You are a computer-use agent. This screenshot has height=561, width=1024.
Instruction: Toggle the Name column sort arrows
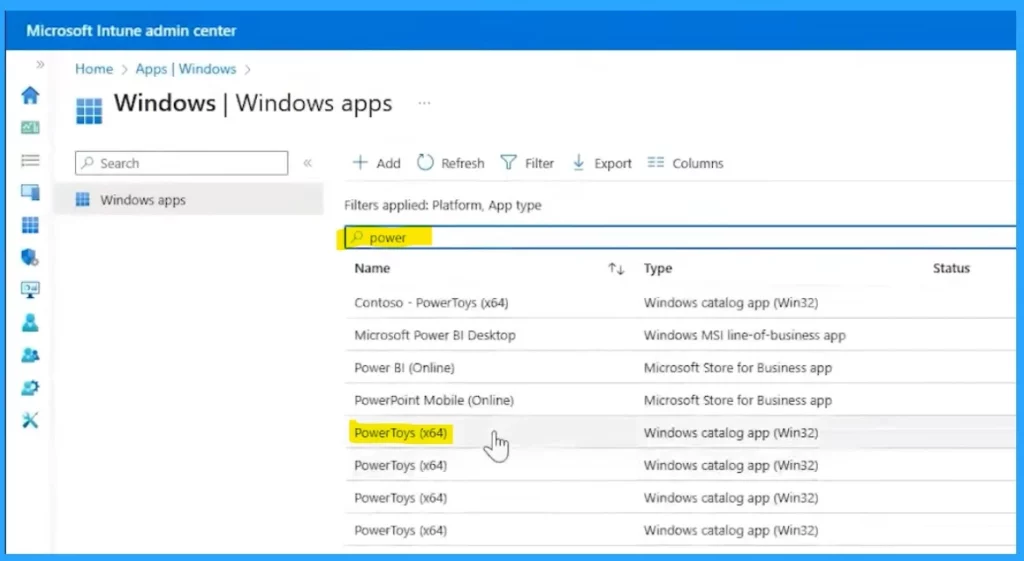(x=616, y=268)
